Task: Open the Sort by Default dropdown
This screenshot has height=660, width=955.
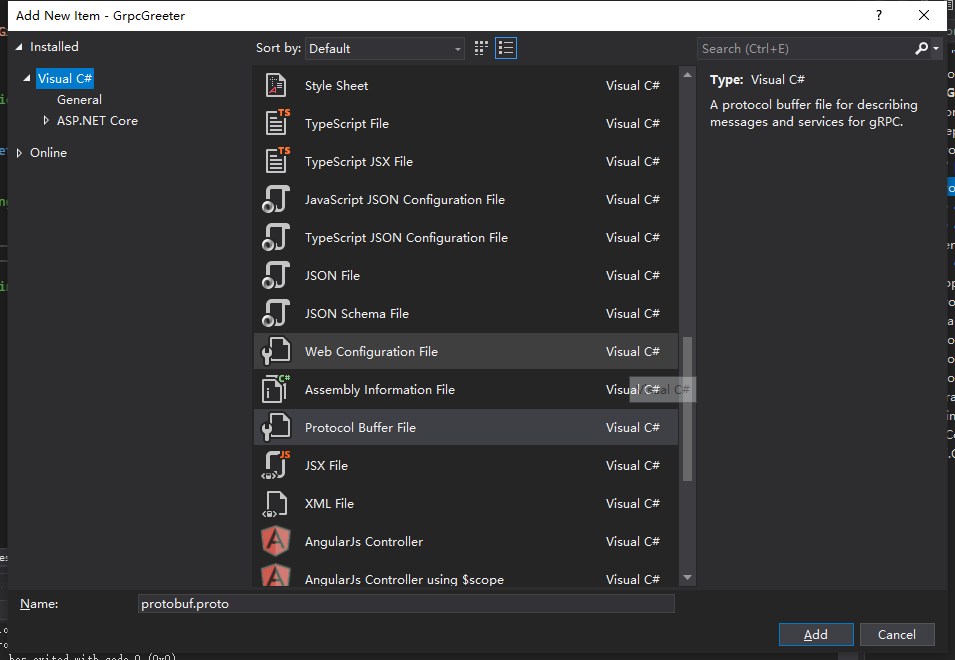Action: coord(386,49)
